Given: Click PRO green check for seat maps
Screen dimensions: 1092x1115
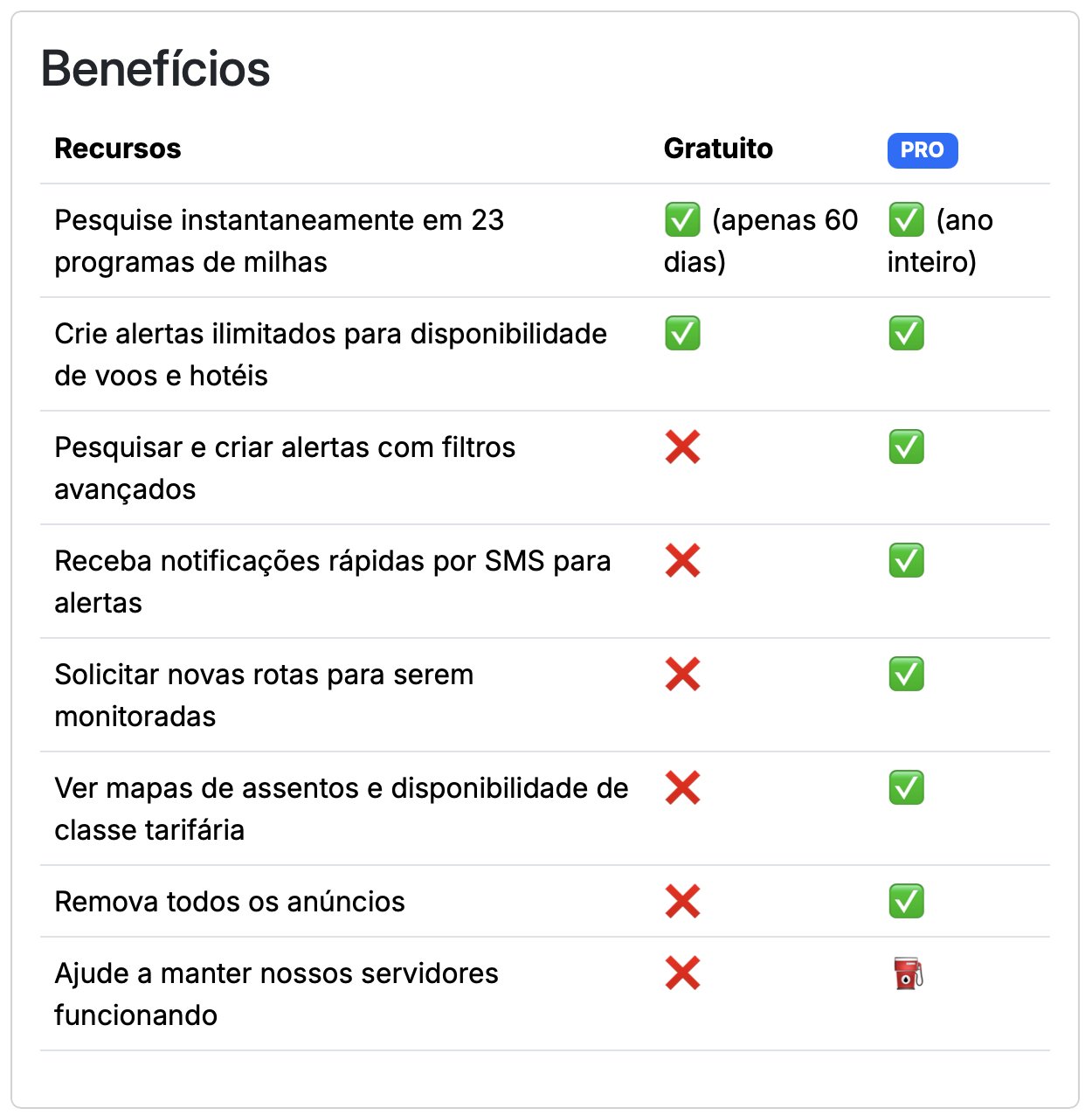Looking at the screenshot, I should coord(906,788).
